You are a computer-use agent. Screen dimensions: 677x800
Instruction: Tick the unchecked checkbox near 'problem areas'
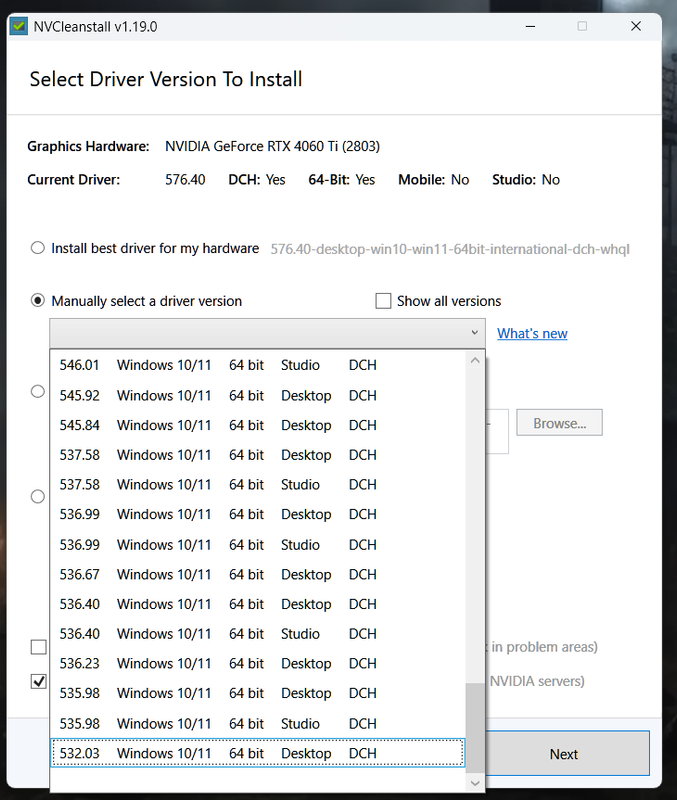pos(39,647)
